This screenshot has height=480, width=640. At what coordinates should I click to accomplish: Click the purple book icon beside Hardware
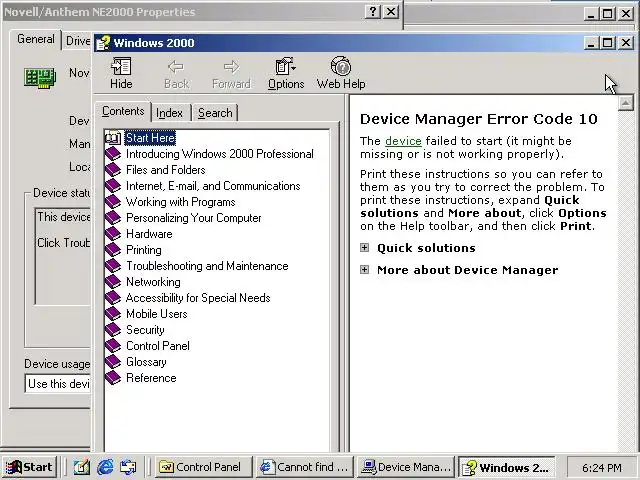click(113, 234)
